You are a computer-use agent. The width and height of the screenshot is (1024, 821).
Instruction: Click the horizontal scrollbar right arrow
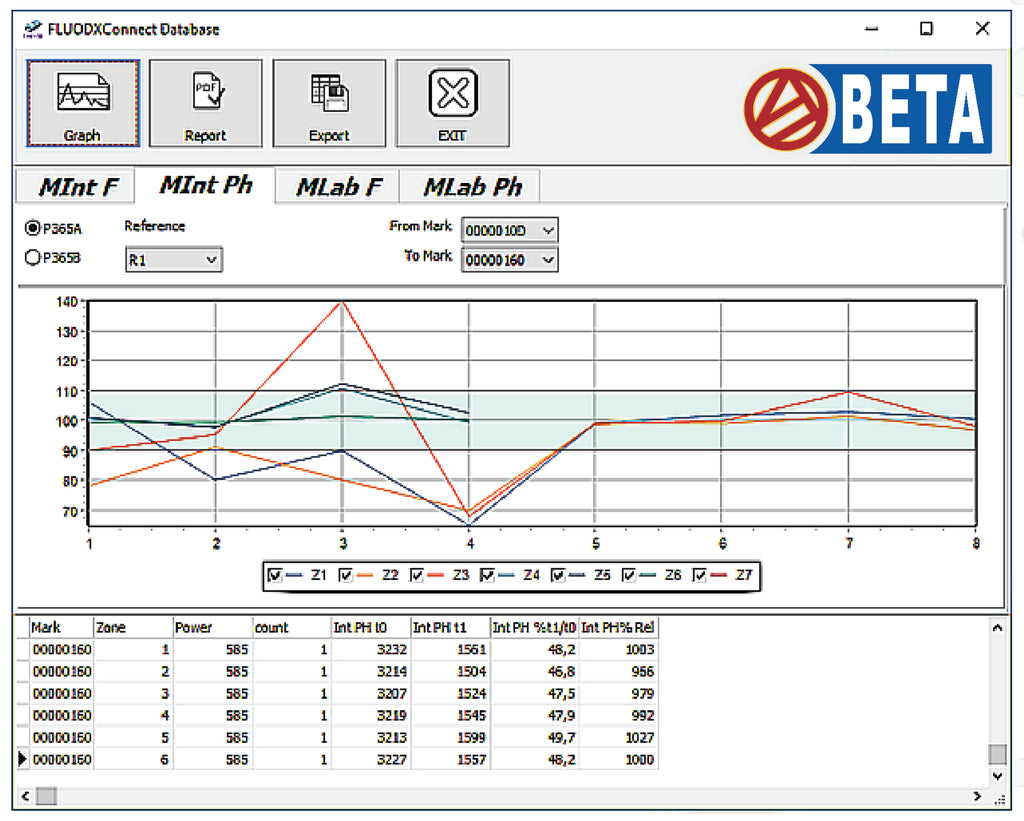pos(977,797)
